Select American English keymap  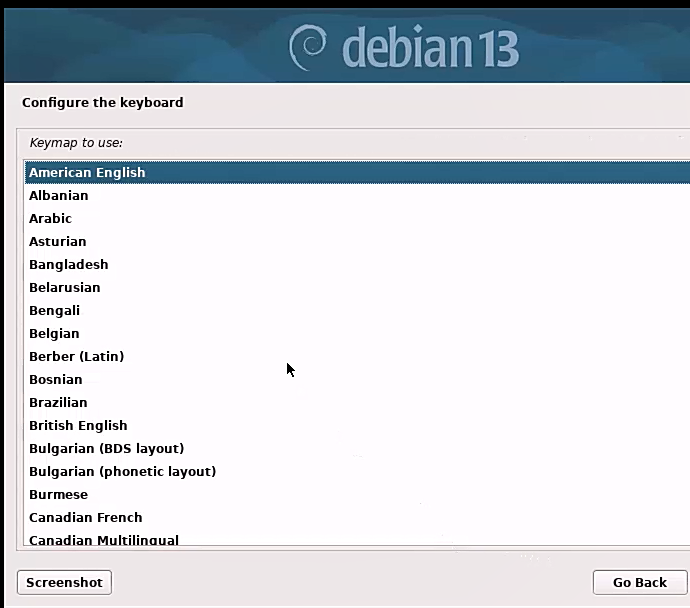(87, 172)
